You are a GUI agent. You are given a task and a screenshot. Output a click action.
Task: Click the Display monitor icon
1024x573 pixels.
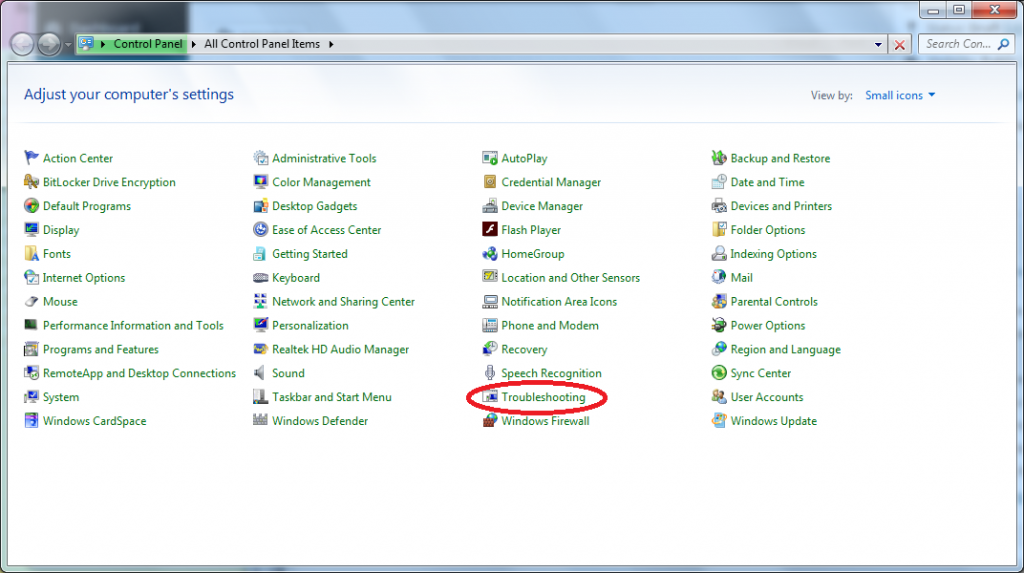point(31,230)
